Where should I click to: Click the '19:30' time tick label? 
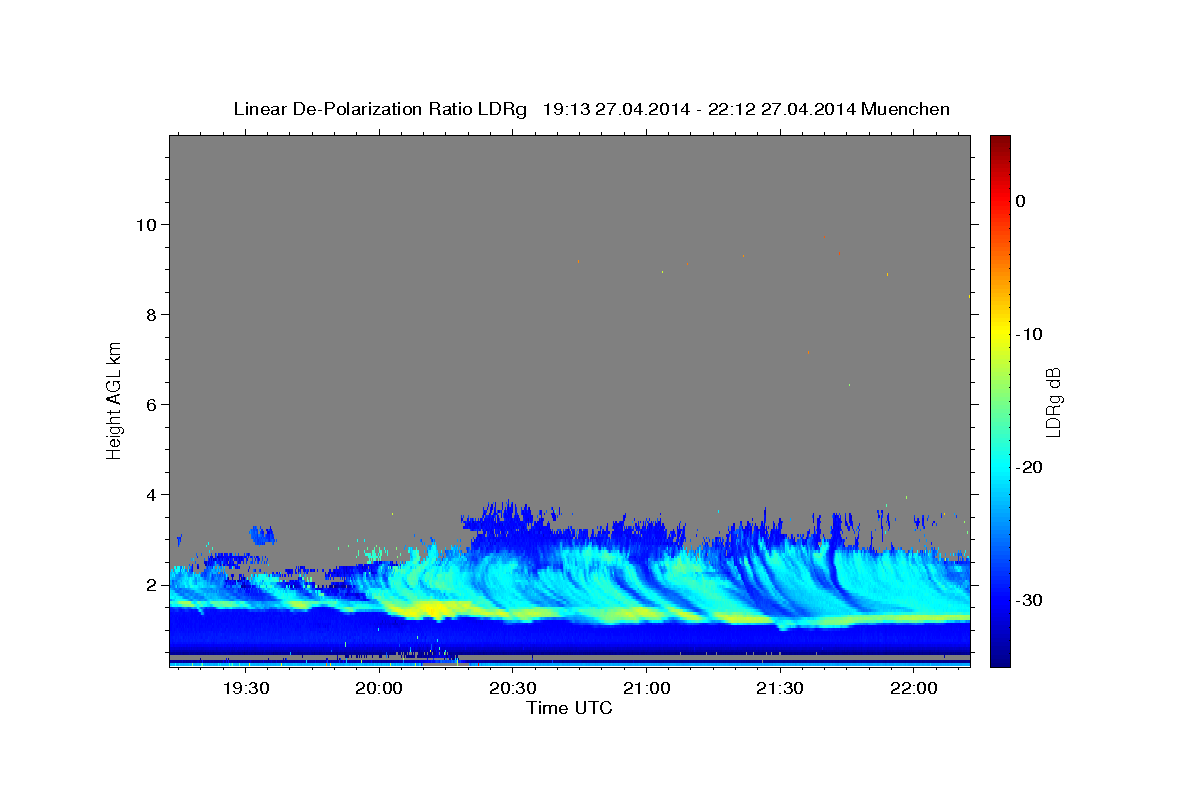click(x=245, y=688)
